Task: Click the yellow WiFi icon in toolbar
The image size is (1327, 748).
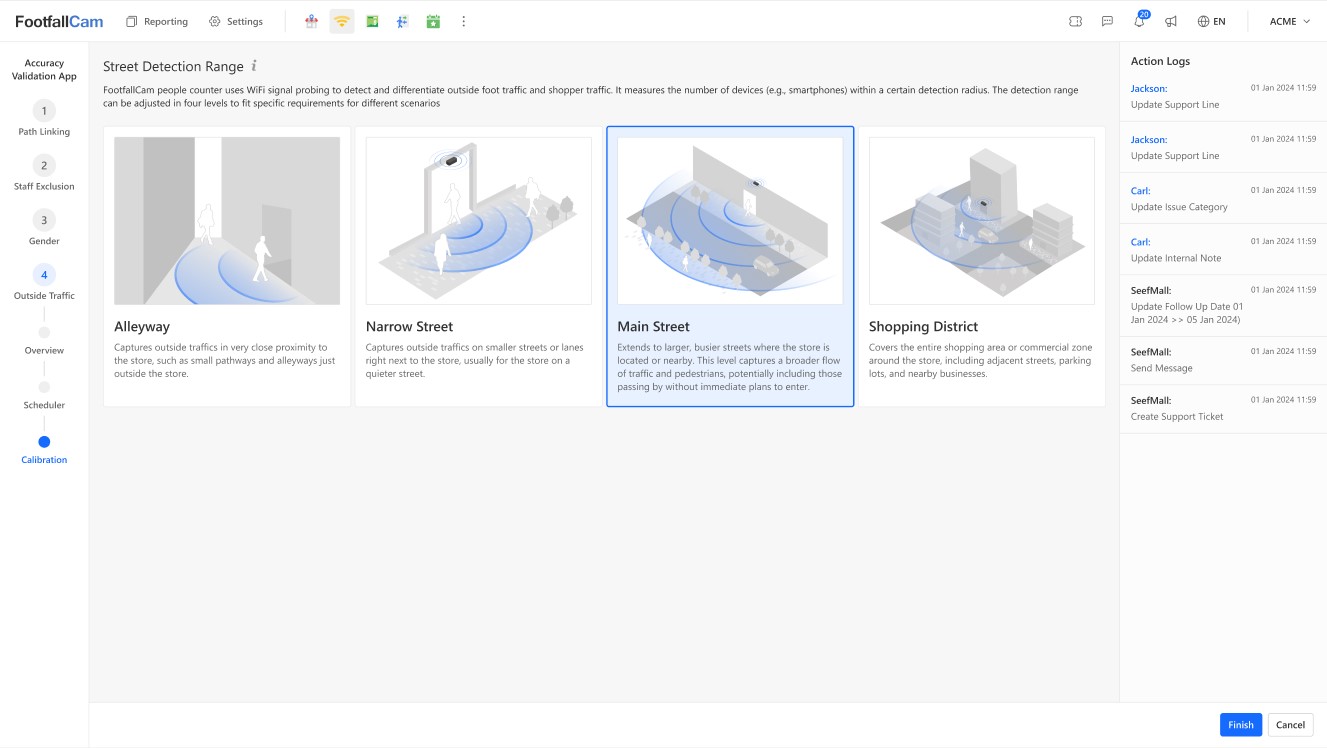Action: [342, 21]
